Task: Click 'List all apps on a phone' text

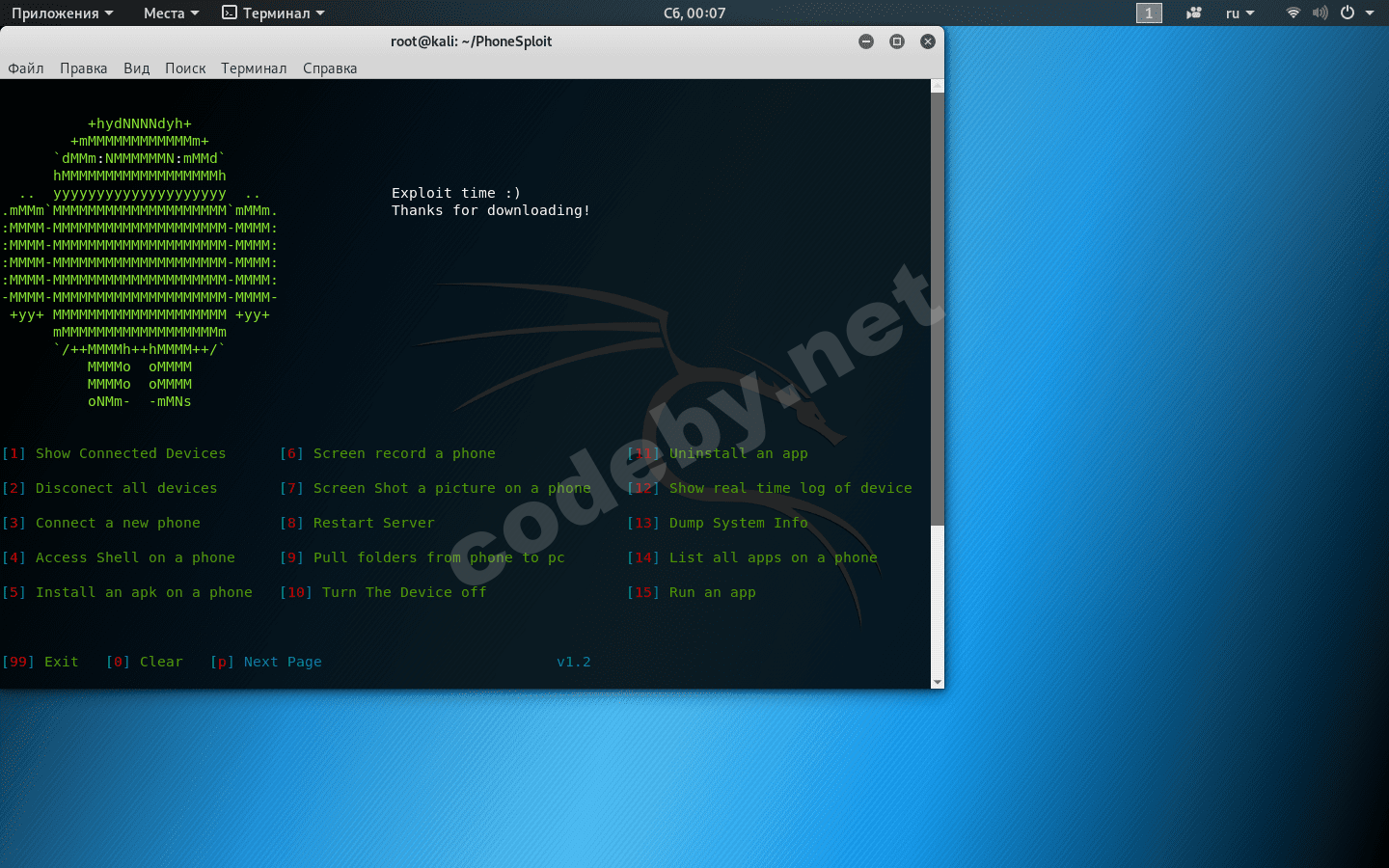Action: [x=774, y=557]
